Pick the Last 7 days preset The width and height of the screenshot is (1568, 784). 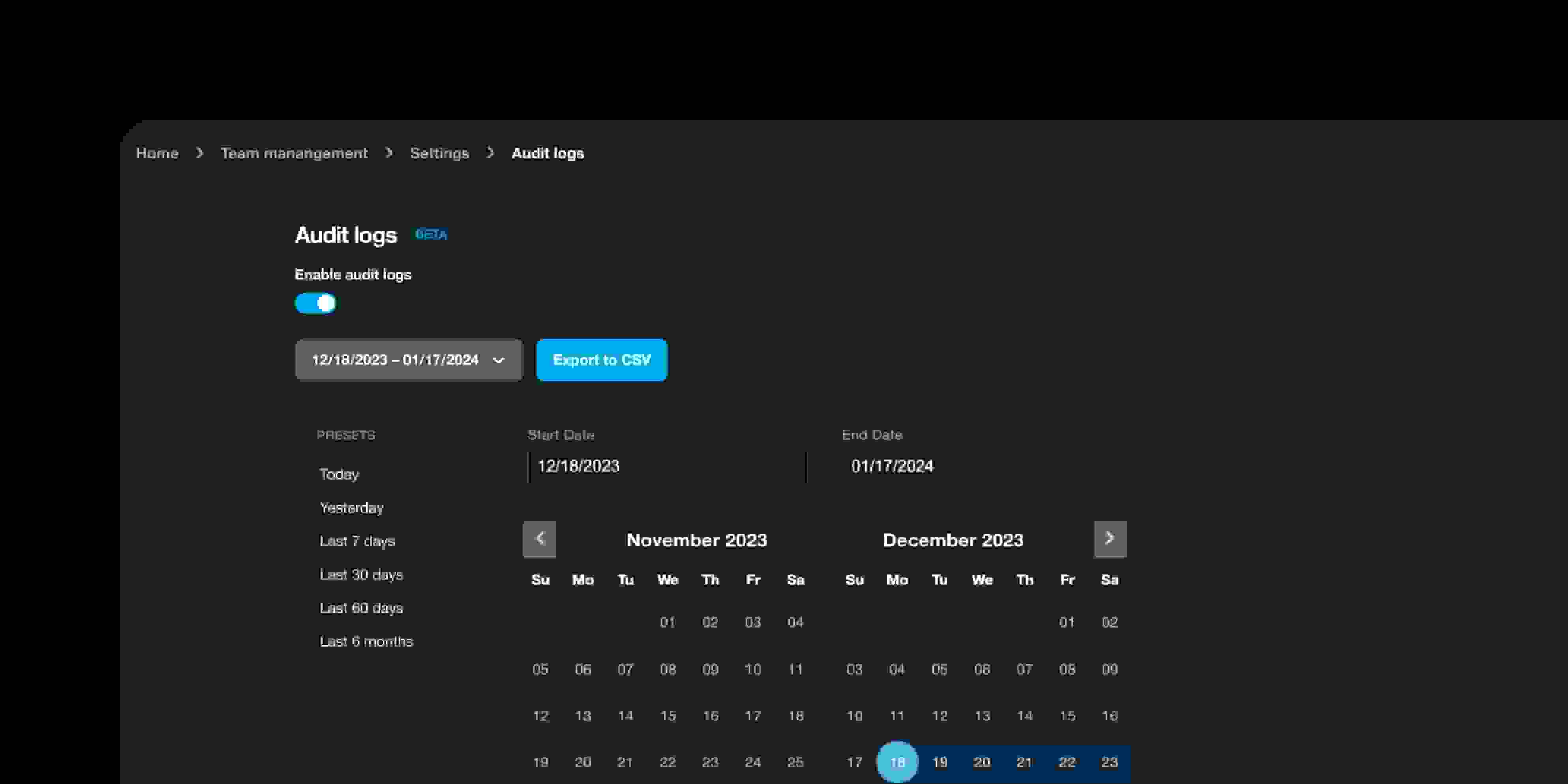click(x=357, y=540)
